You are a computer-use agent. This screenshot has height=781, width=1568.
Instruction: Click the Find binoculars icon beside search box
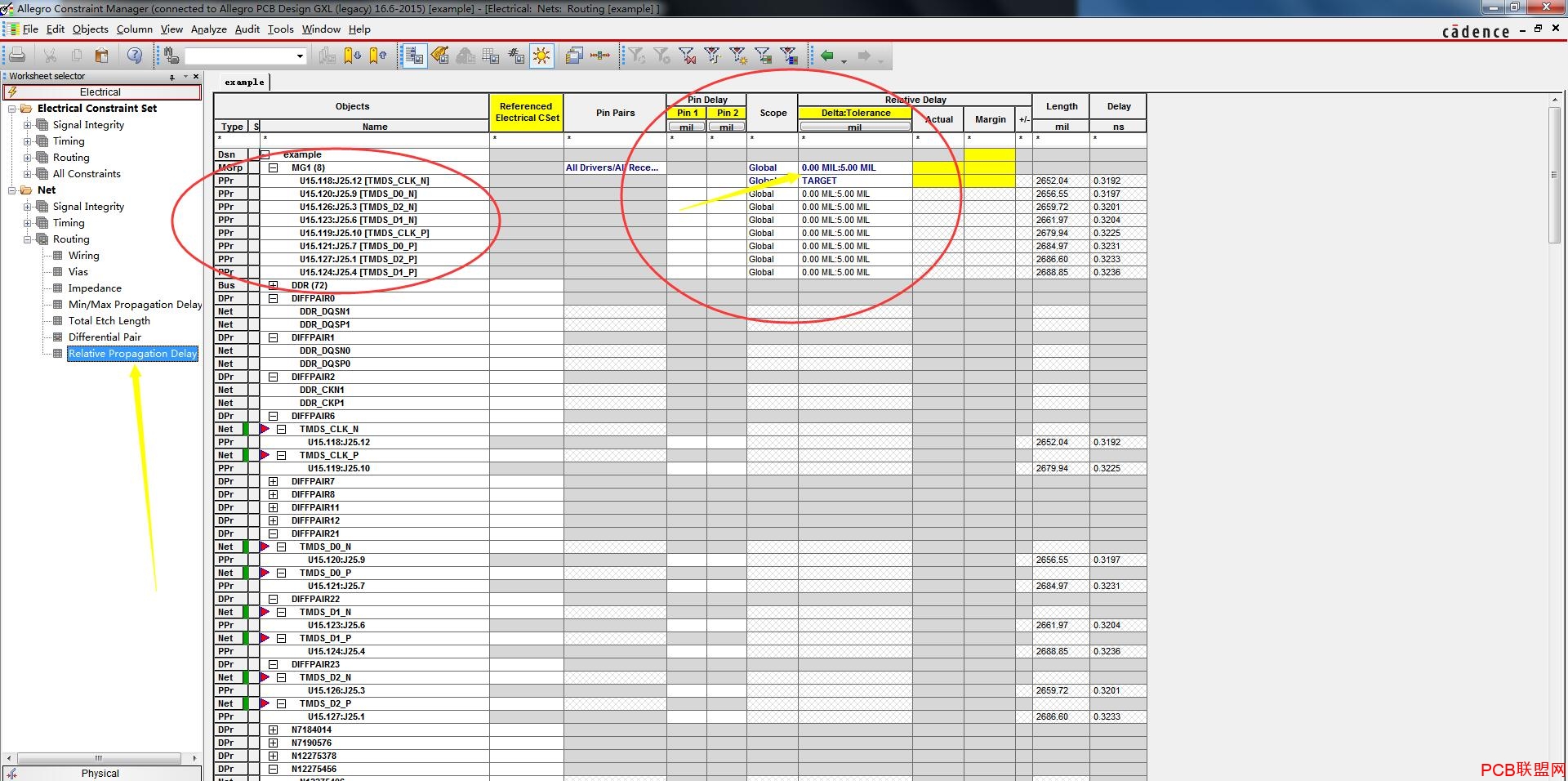coord(171,56)
